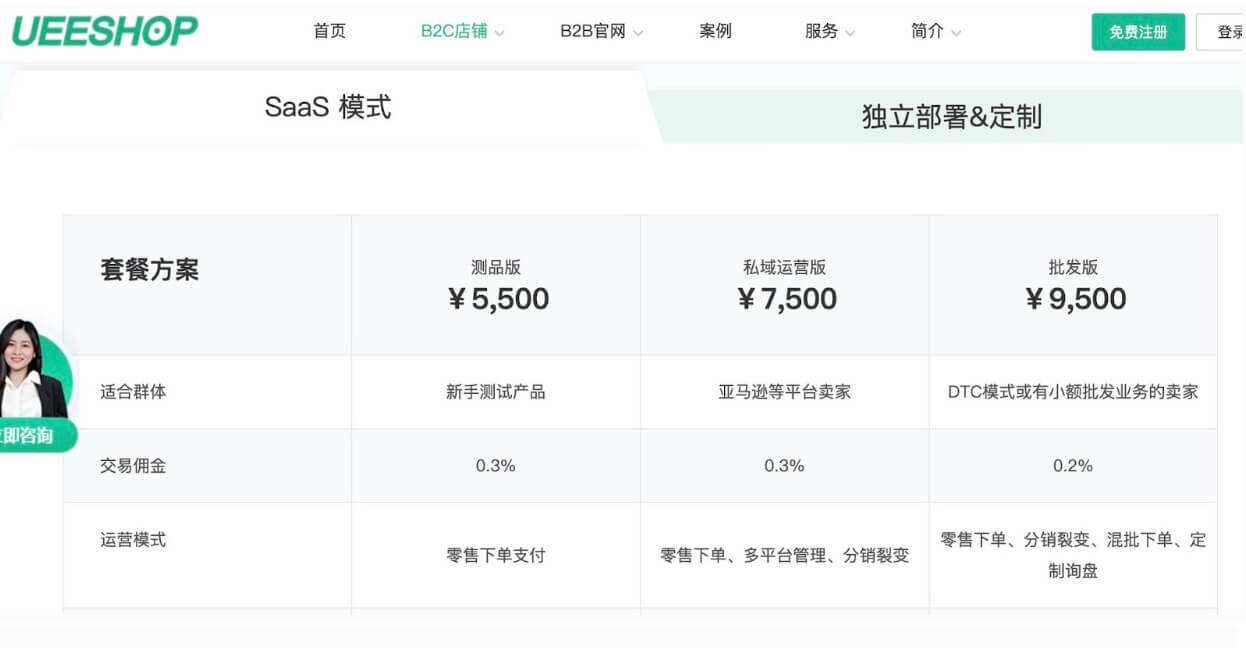Screen dimensions: 1246x648
Task: Select the 测品版 ¥5,500 plan
Action: point(496,285)
